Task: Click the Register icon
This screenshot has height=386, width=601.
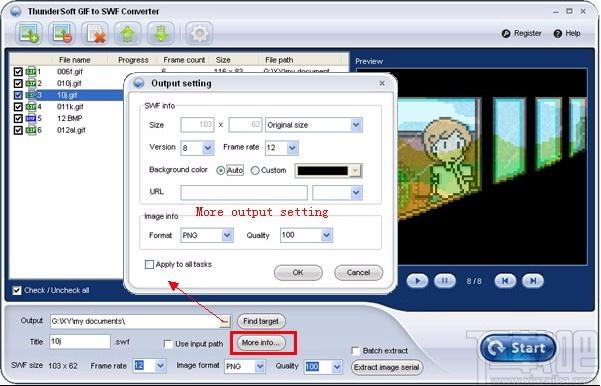Action: [506, 33]
